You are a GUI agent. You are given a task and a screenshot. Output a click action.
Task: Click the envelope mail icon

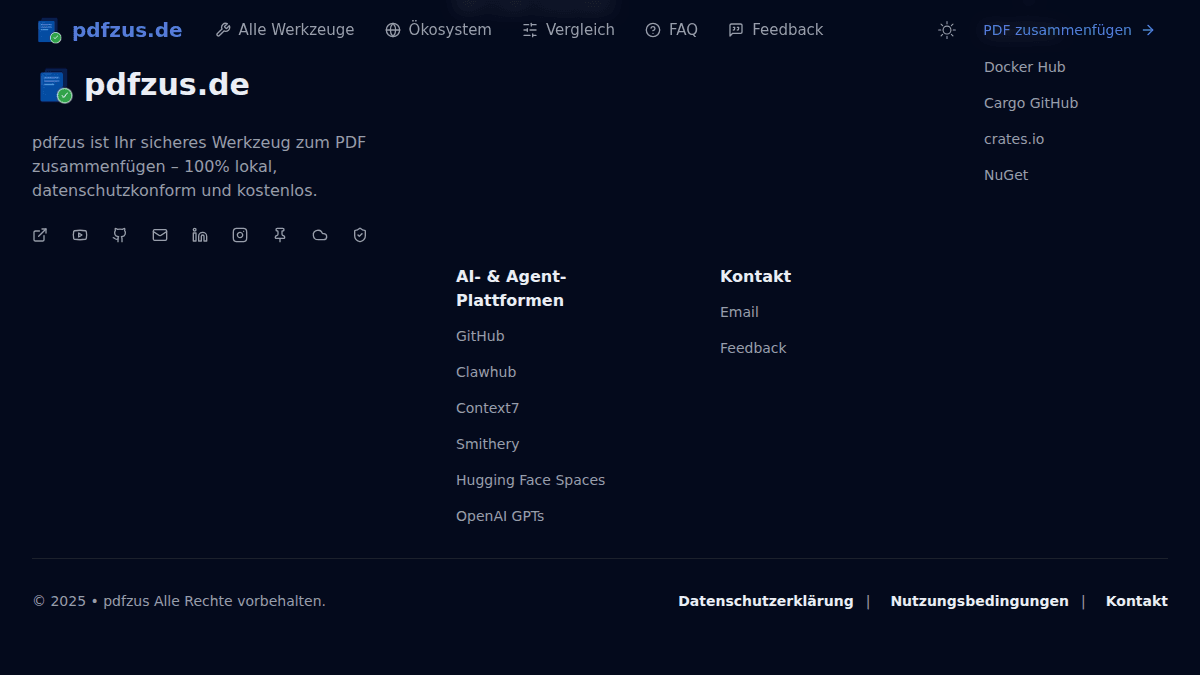160,235
